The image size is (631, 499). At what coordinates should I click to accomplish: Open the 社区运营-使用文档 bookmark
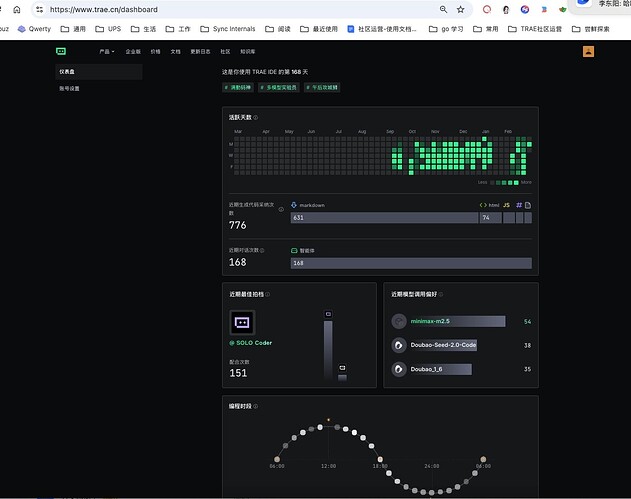[x=382, y=29]
